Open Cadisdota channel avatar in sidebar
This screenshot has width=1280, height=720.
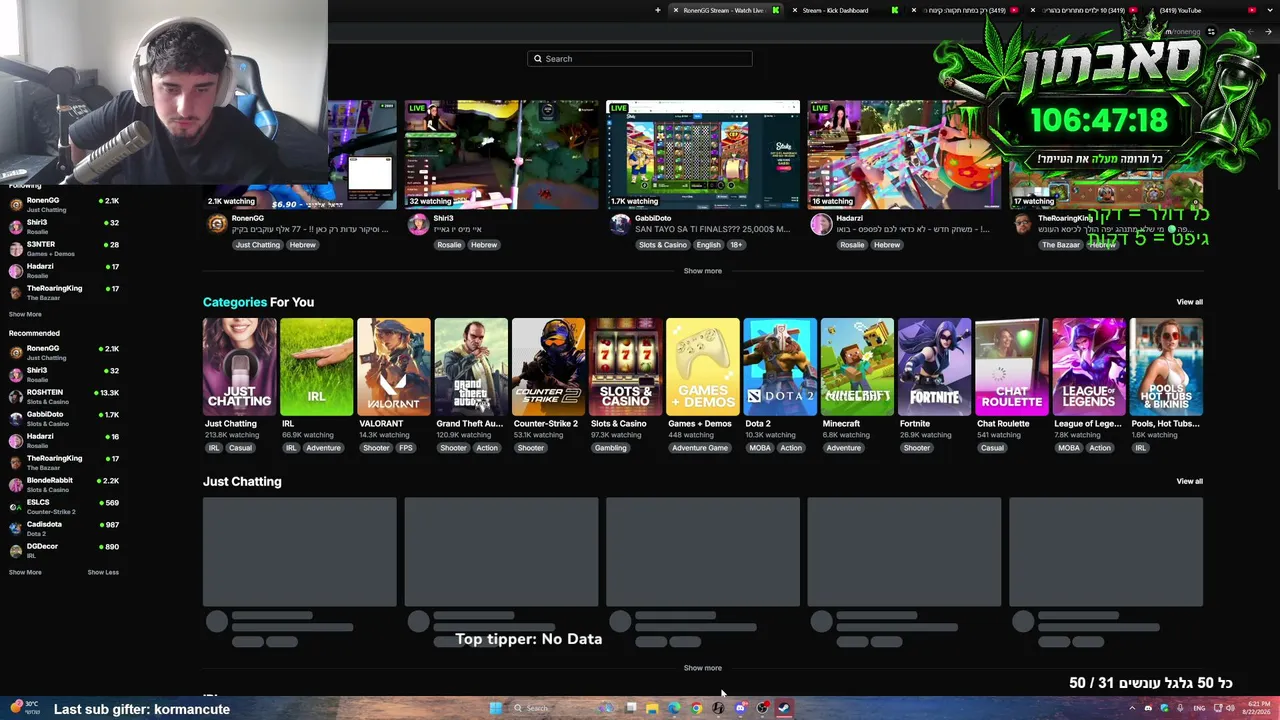[16, 529]
